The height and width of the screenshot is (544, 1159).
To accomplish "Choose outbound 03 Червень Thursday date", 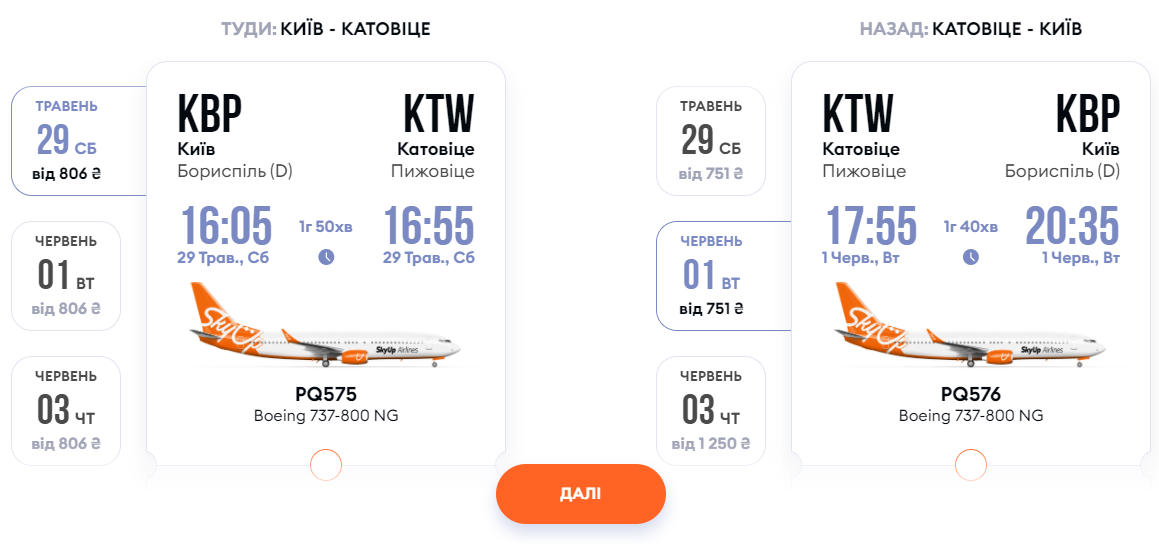I will (66, 411).
